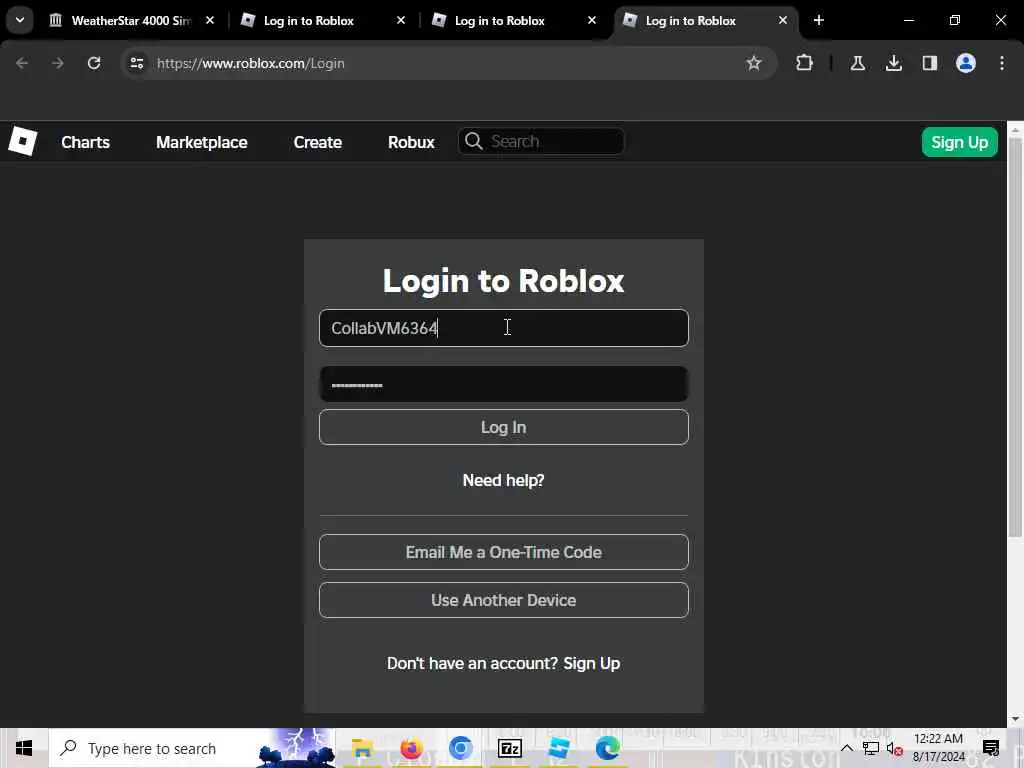This screenshot has height=768, width=1024.
Task: Open 7-Zip from the taskbar
Action: tap(509, 748)
